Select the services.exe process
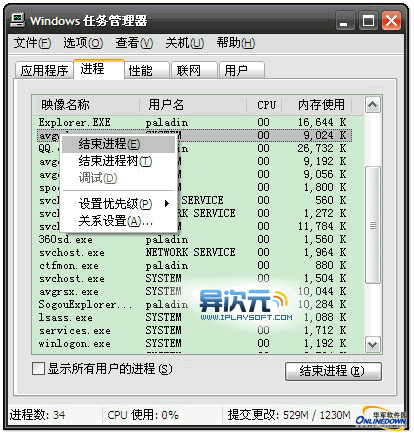This screenshot has width=414, height=435. click(193, 330)
